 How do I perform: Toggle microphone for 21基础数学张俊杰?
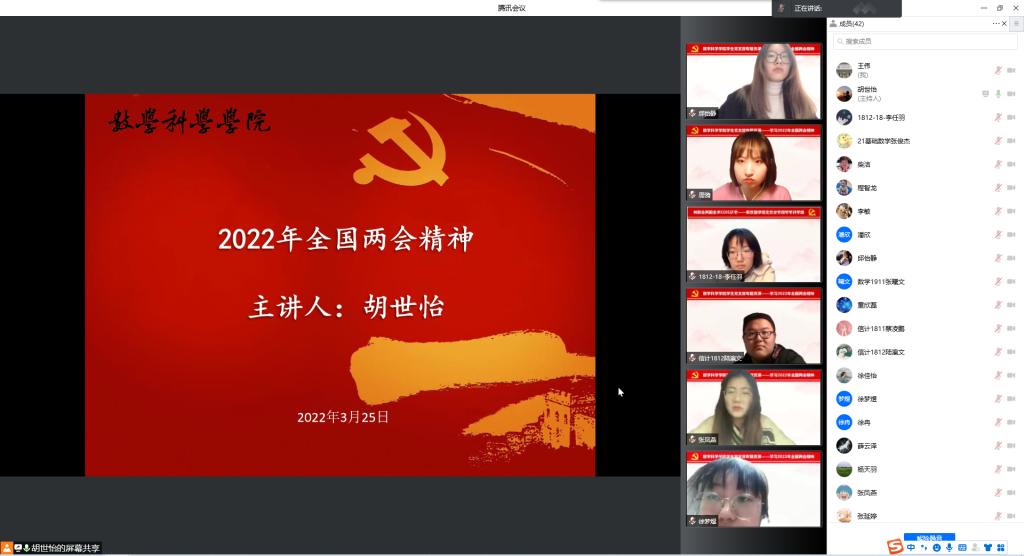tap(998, 140)
